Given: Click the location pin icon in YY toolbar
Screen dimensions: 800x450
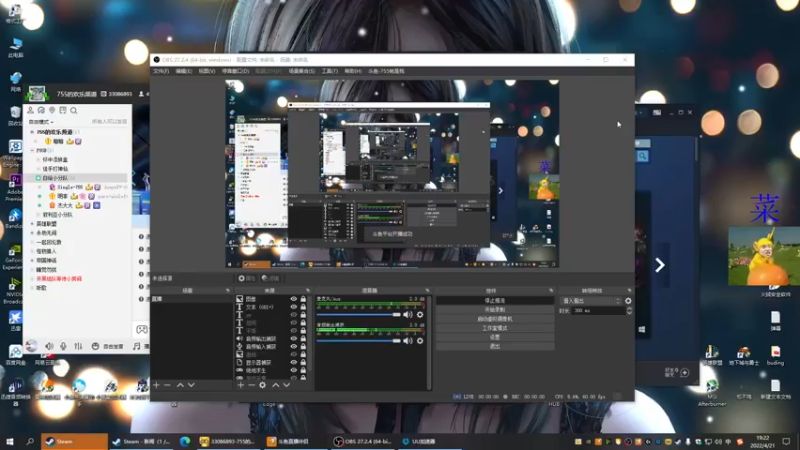Looking at the screenshot, I should click(52, 110).
